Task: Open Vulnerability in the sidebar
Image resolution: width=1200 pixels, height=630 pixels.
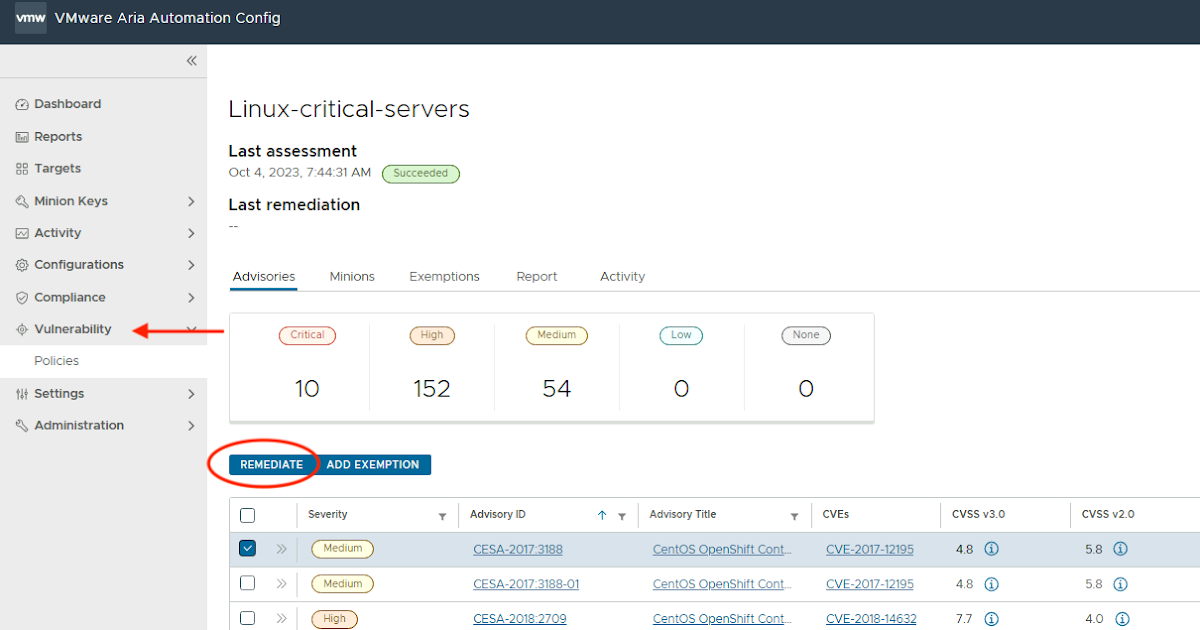Action: tap(72, 329)
